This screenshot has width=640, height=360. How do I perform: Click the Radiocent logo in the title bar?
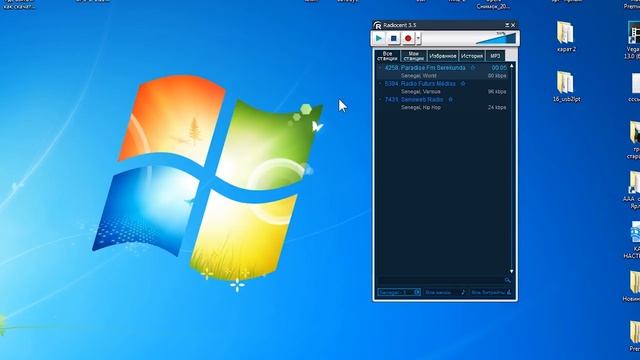point(378,25)
